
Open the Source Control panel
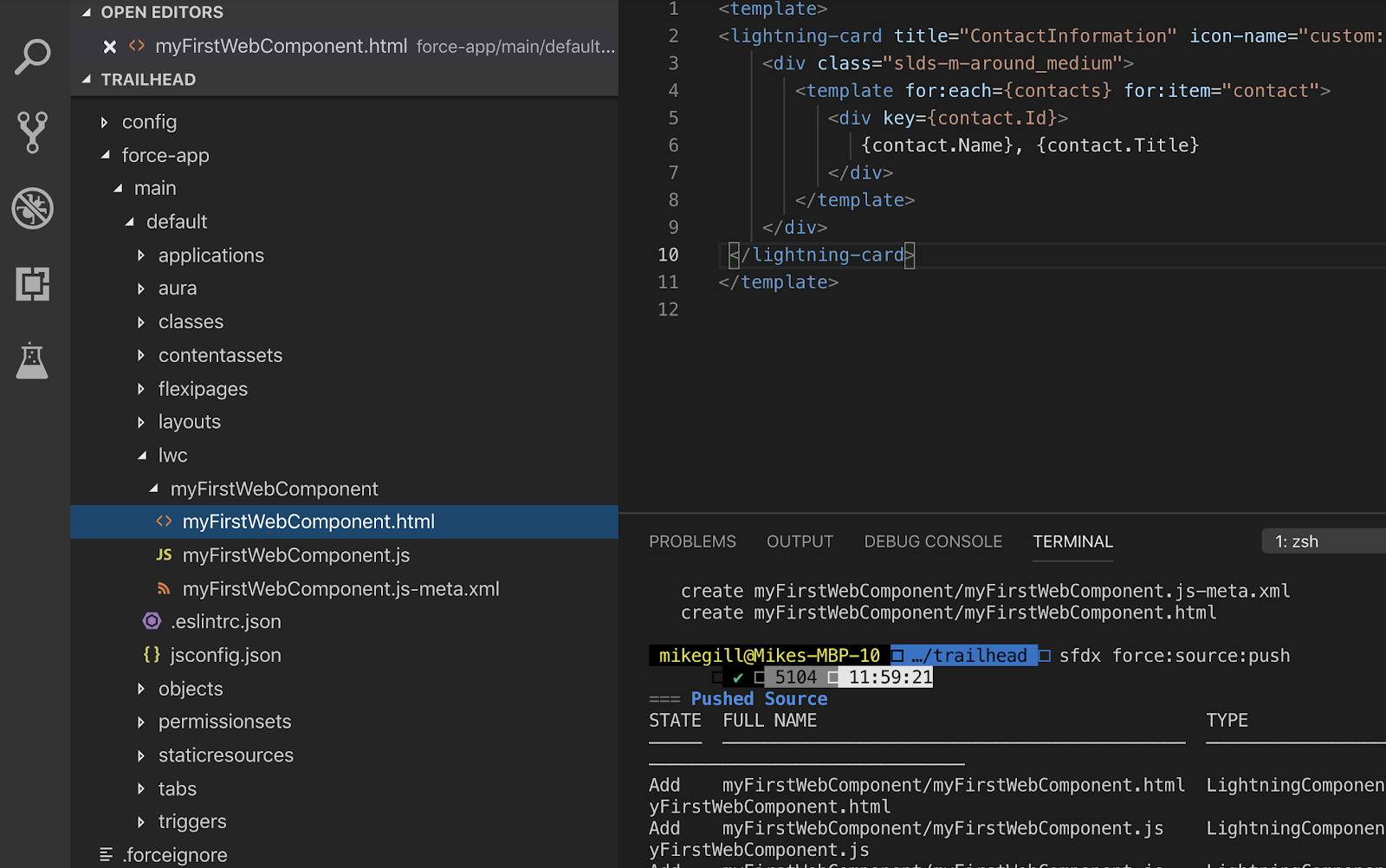(x=32, y=133)
